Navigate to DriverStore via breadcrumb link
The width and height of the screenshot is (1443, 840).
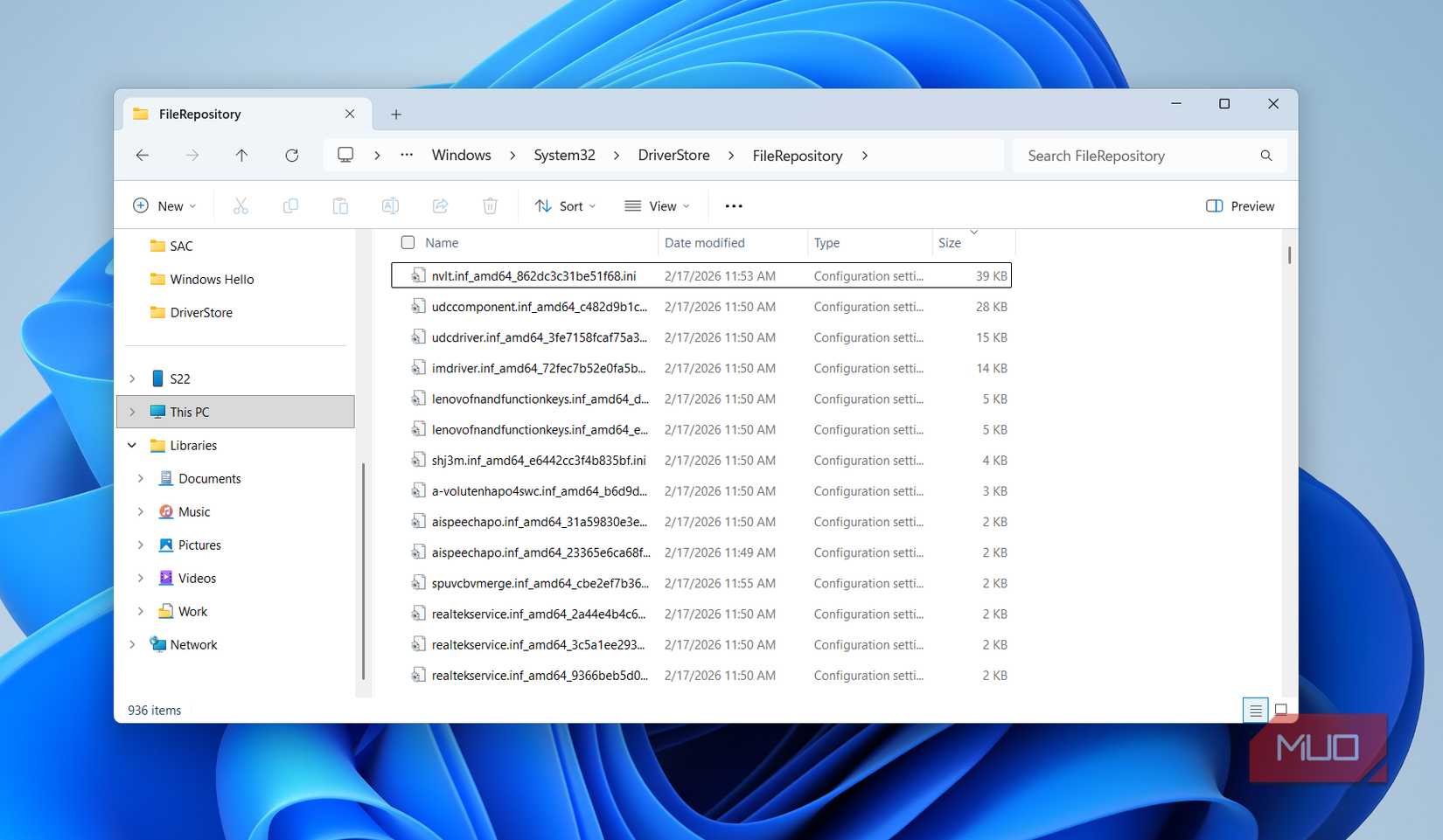coord(673,155)
